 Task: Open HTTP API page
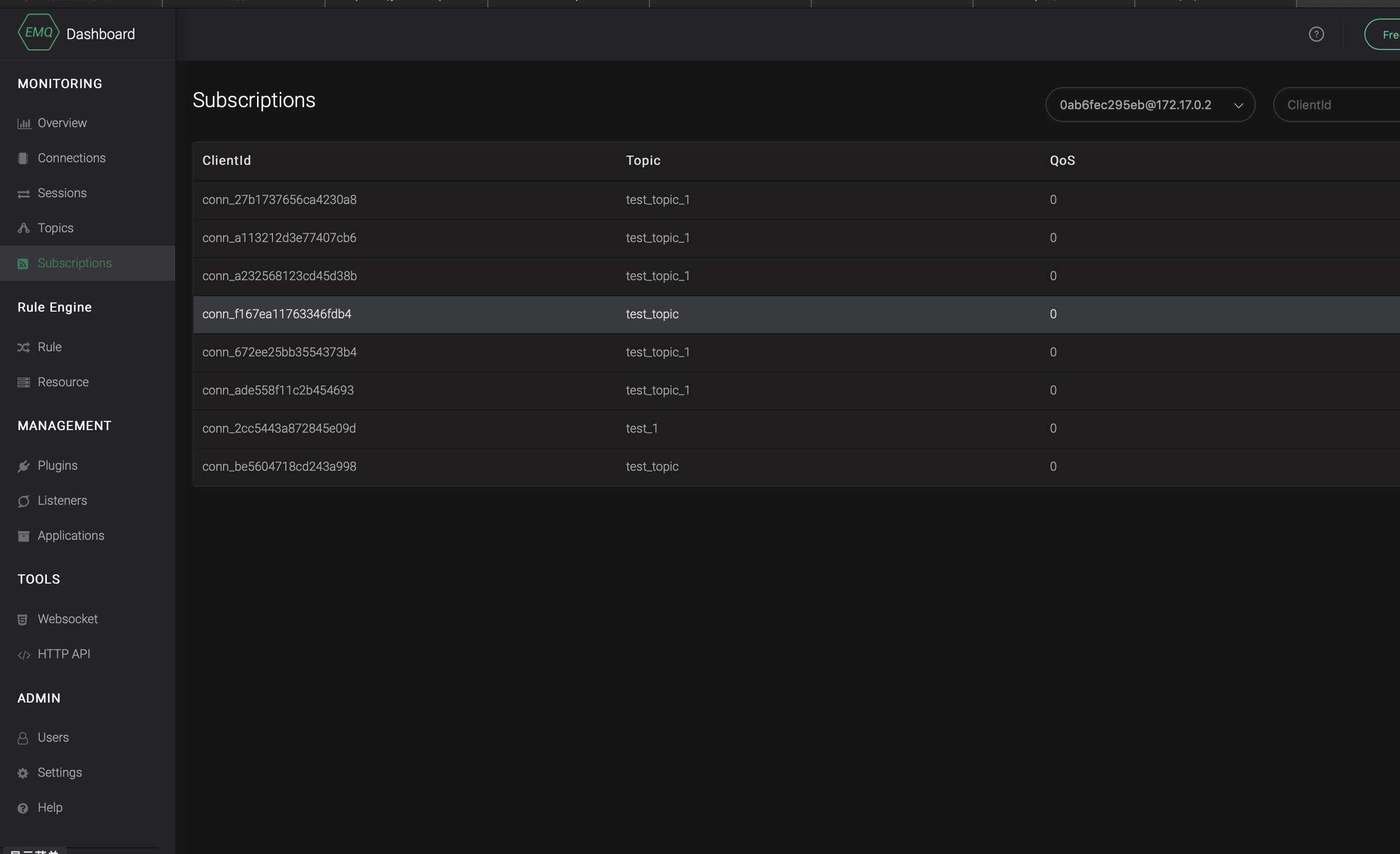(64, 654)
